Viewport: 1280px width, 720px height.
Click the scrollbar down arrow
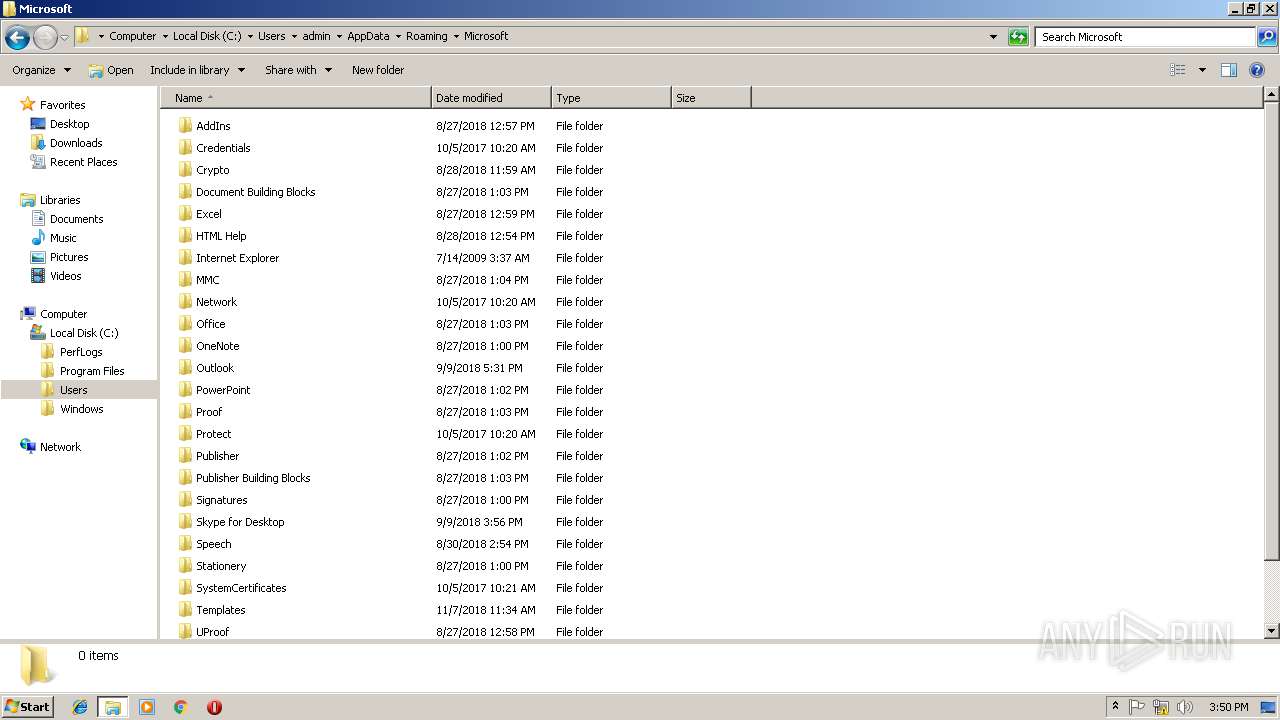pyautogui.click(x=1272, y=631)
